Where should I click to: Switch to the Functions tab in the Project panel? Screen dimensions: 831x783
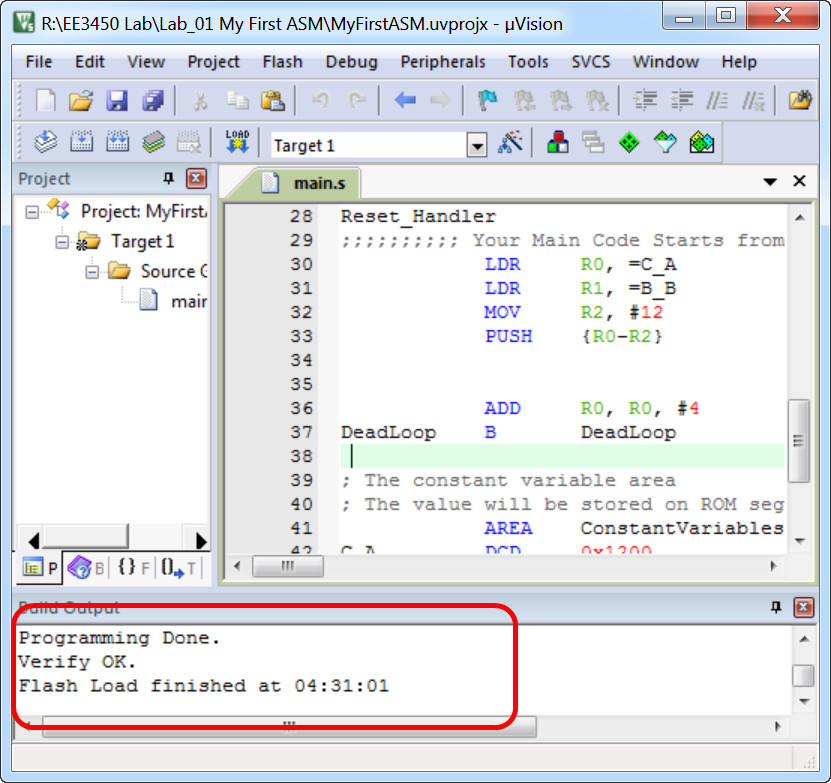[131, 568]
